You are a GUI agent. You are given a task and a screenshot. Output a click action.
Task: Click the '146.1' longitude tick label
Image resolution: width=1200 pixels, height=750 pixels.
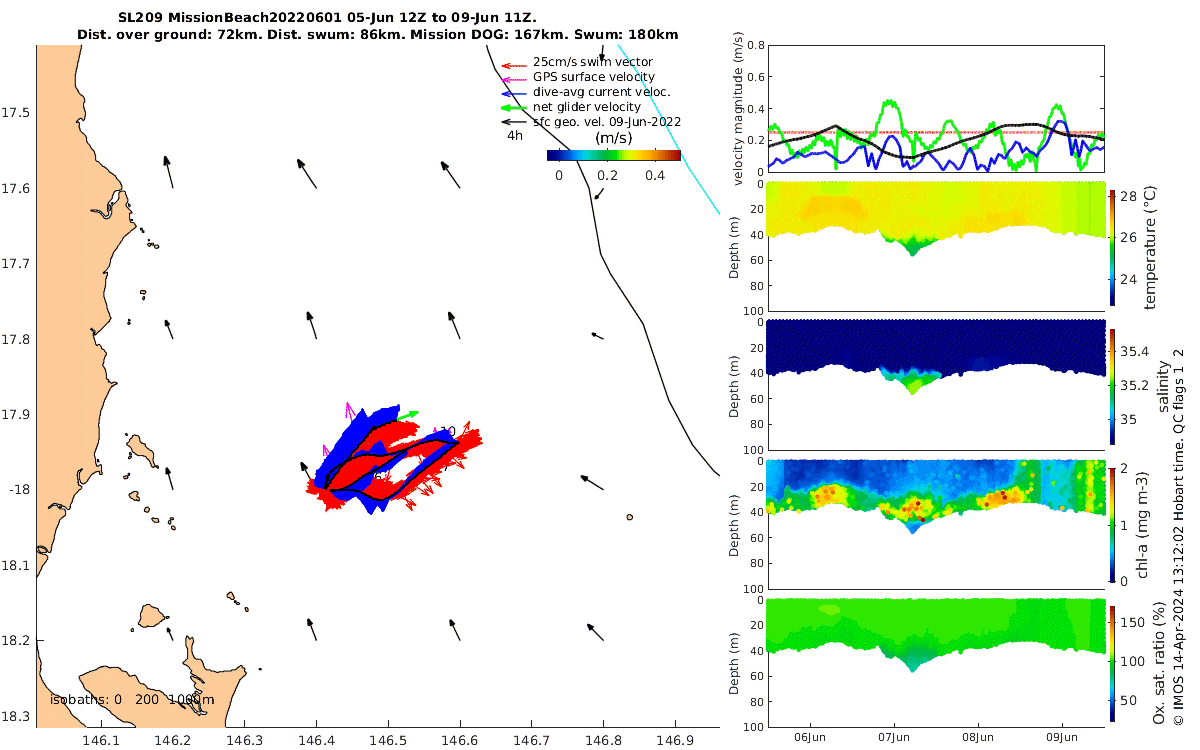click(x=101, y=741)
